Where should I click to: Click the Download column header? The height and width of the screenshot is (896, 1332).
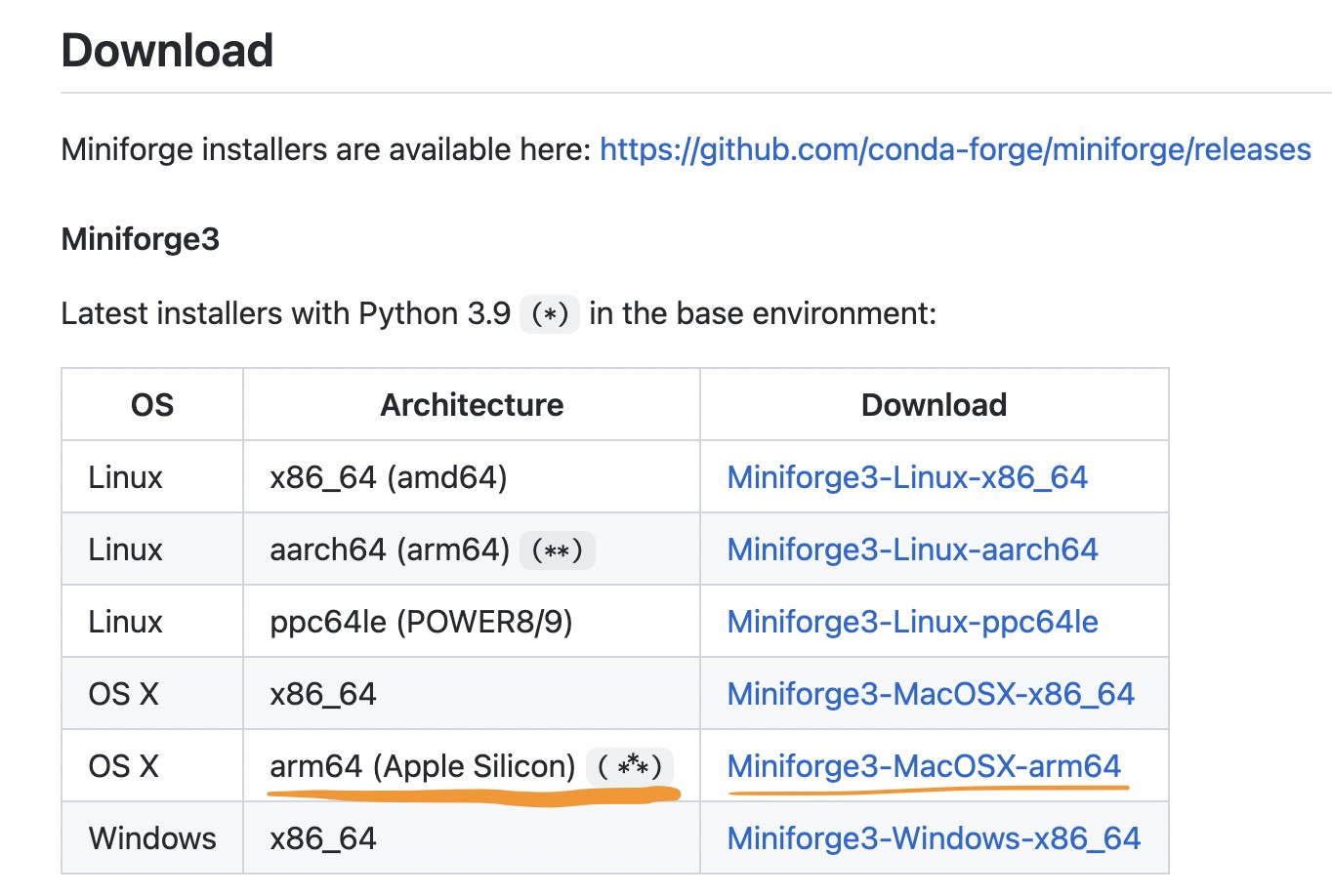(934, 404)
